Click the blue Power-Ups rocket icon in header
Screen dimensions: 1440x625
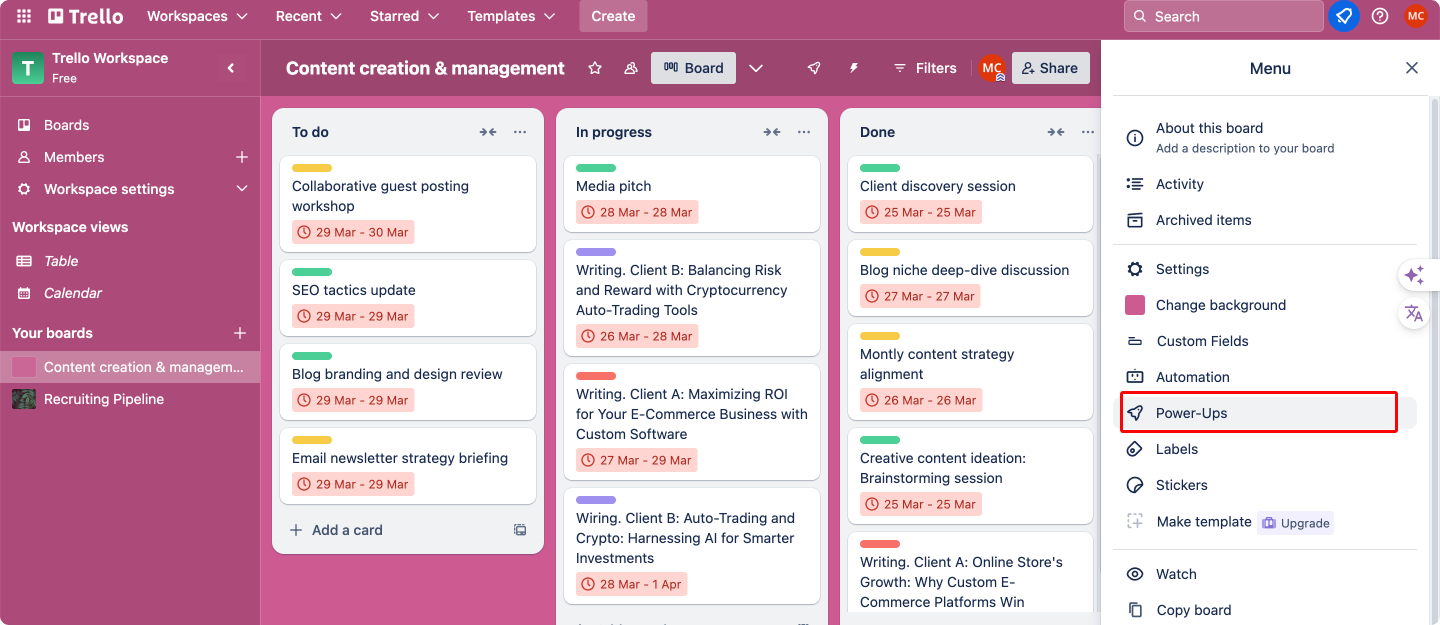pyautogui.click(x=1344, y=16)
